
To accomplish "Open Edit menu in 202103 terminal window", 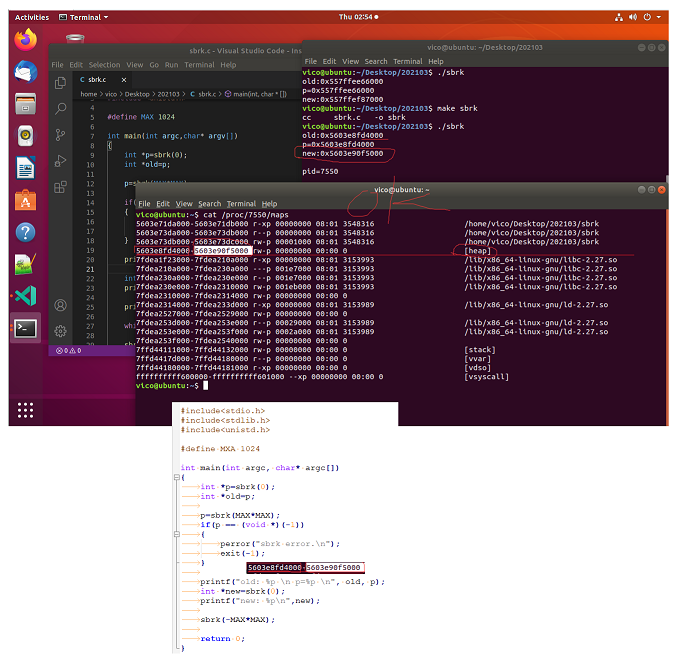I will 329,62.
